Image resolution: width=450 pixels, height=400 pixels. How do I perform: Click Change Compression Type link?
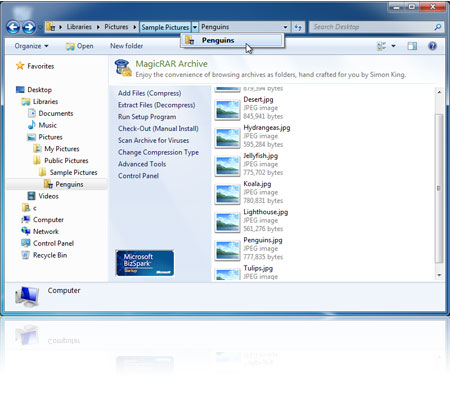point(158,152)
